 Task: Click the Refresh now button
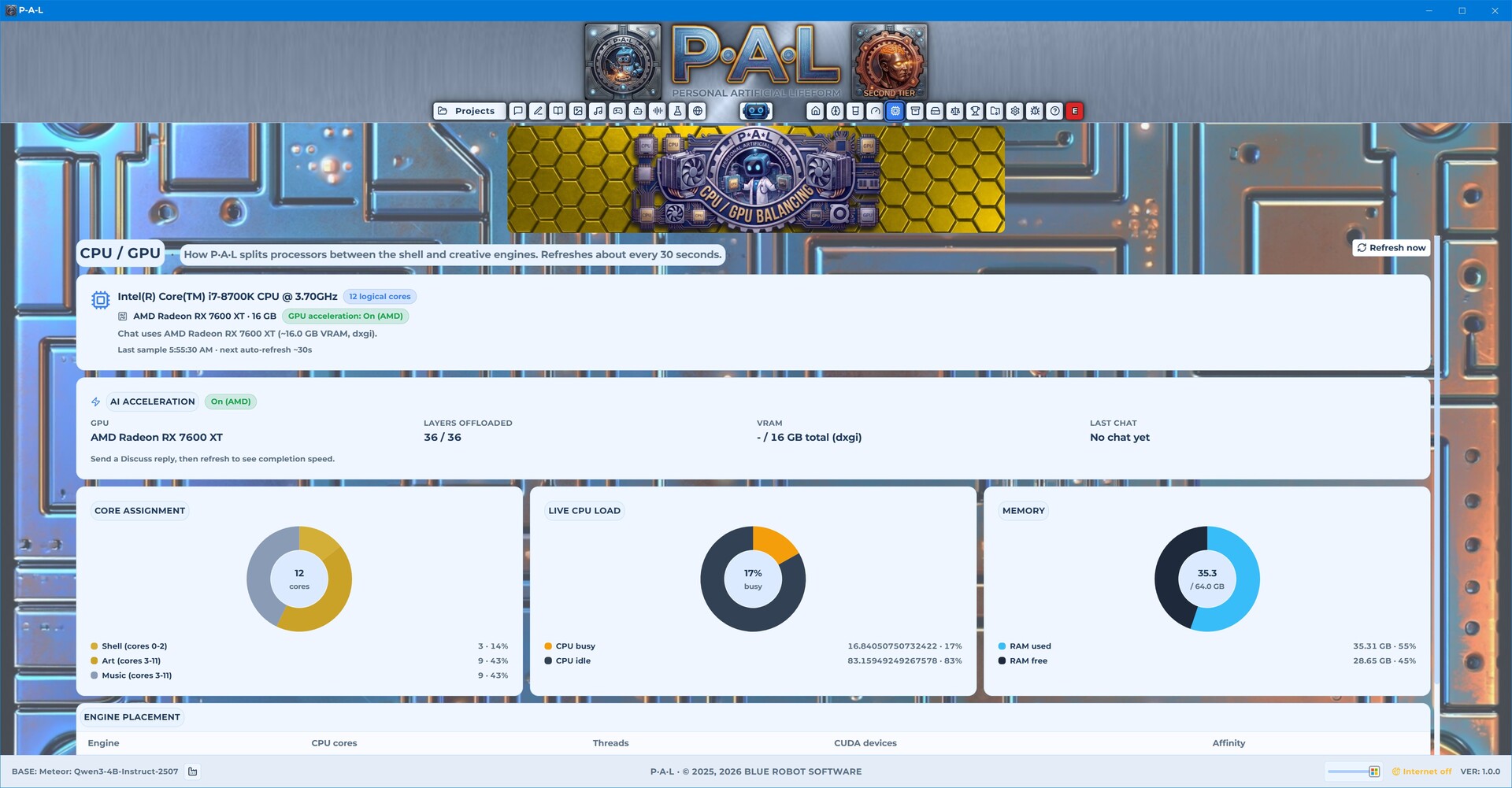(x=1392, y=248)
